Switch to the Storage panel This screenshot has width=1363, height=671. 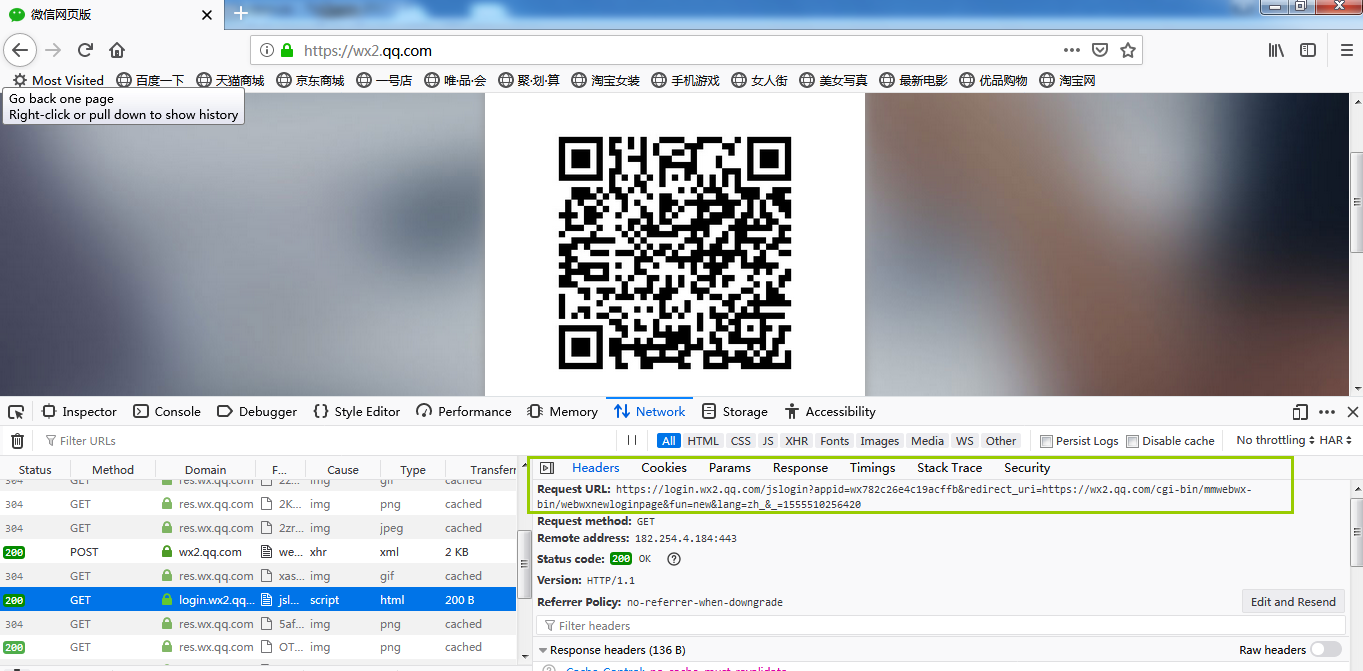(x=735, y=412)
